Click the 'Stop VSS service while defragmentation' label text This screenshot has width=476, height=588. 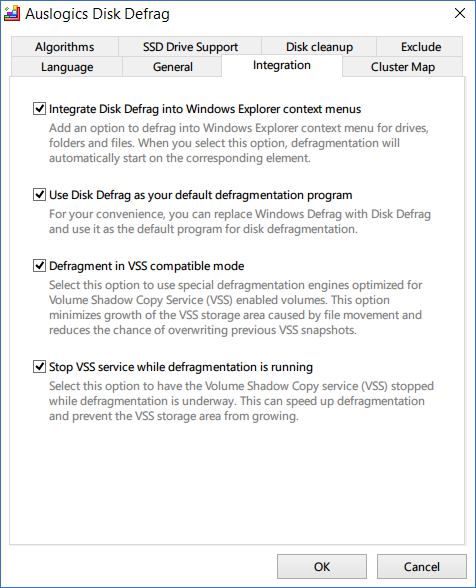click(181, 367)
